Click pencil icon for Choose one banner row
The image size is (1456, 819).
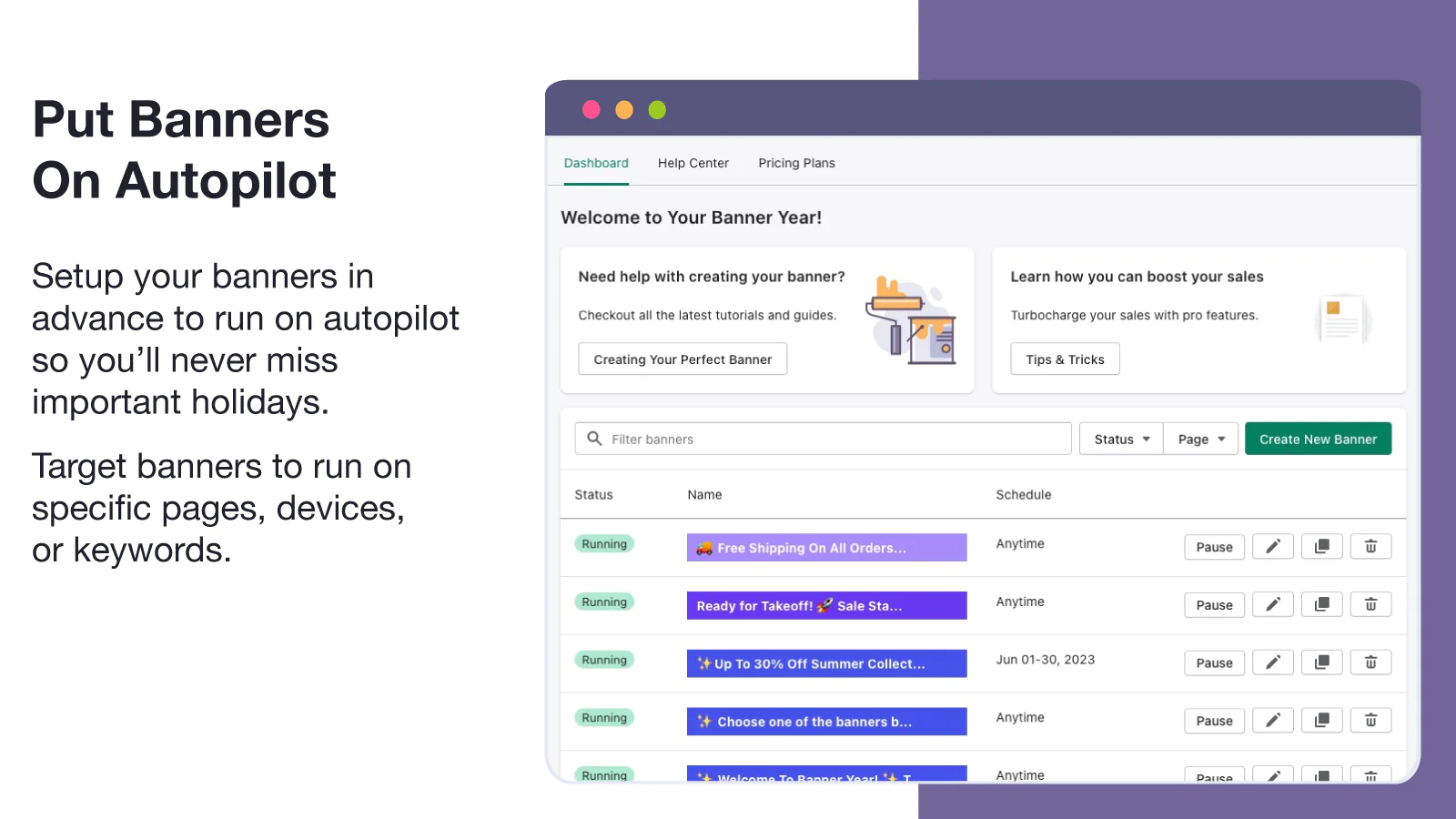click(1272, 721)
